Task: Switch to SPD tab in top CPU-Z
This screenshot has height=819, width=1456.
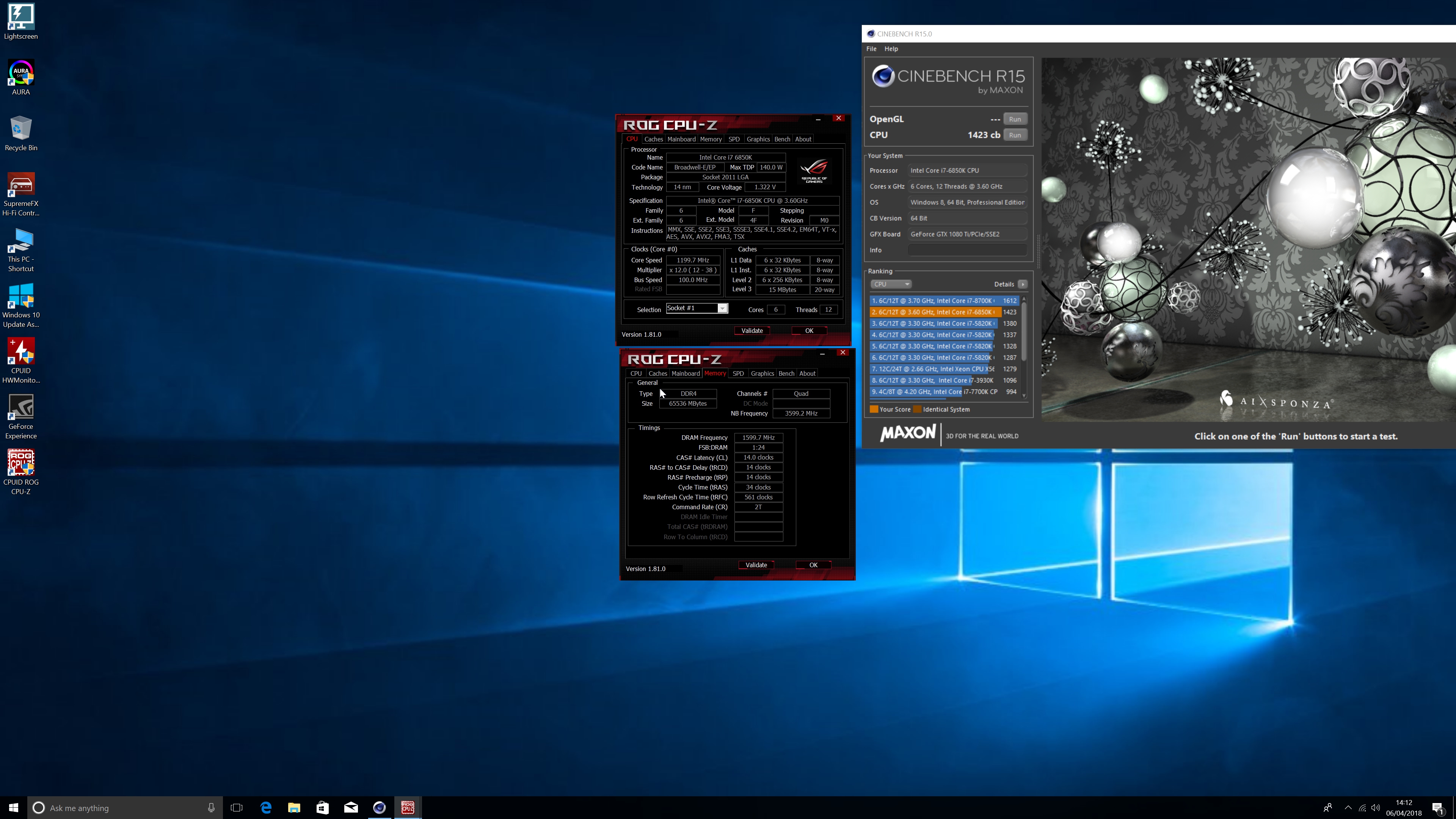Action: 734,139
